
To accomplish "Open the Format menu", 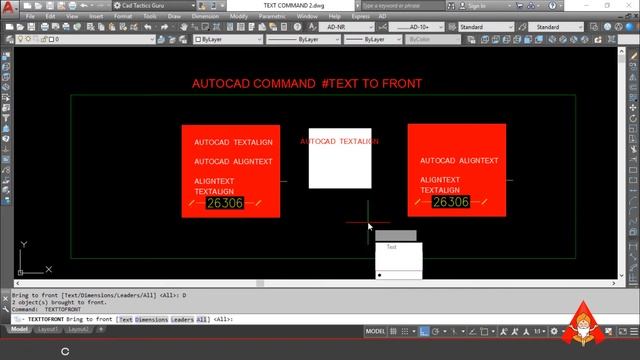I will coord(123,16).
